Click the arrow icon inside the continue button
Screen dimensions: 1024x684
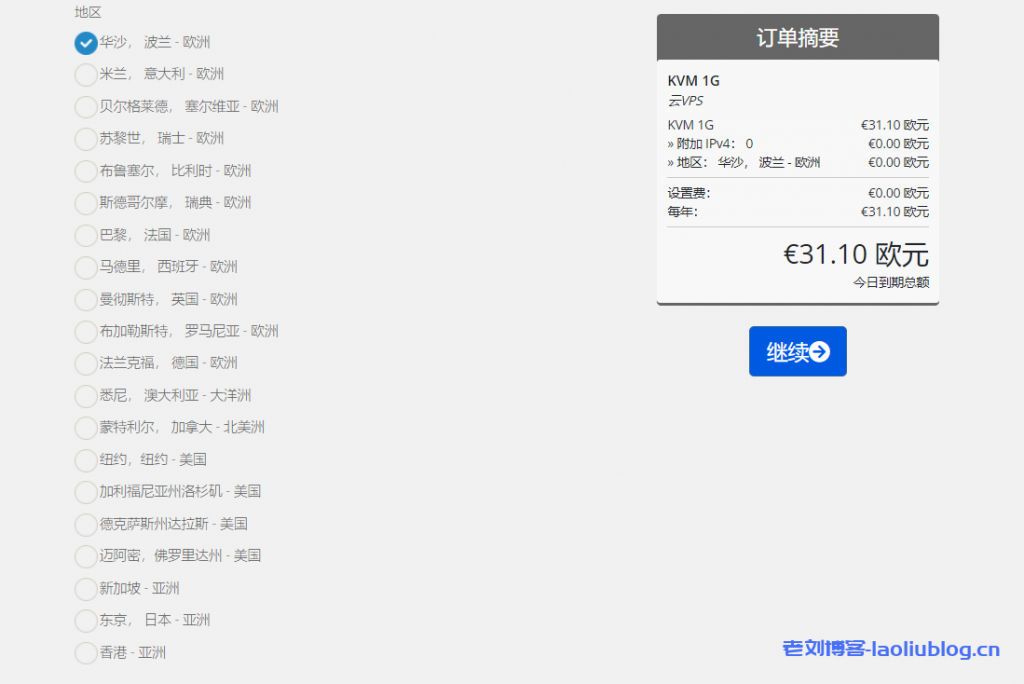coord(818,351)
